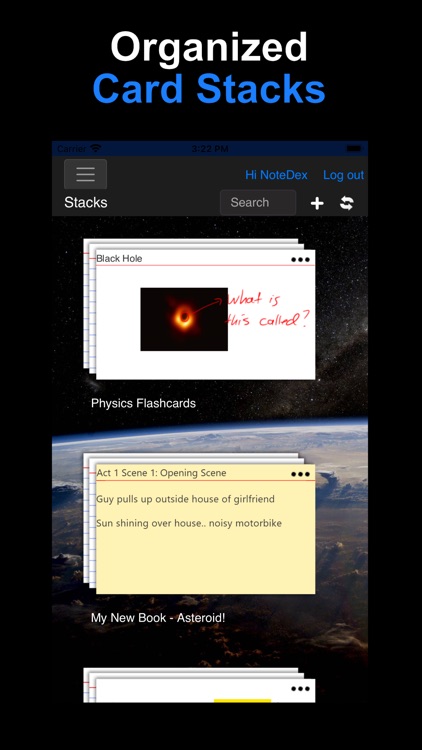This screenshot has height=750, width=422.
Task: Open options menu on Act 1 Scene 1 card
Action: (300, 474)
